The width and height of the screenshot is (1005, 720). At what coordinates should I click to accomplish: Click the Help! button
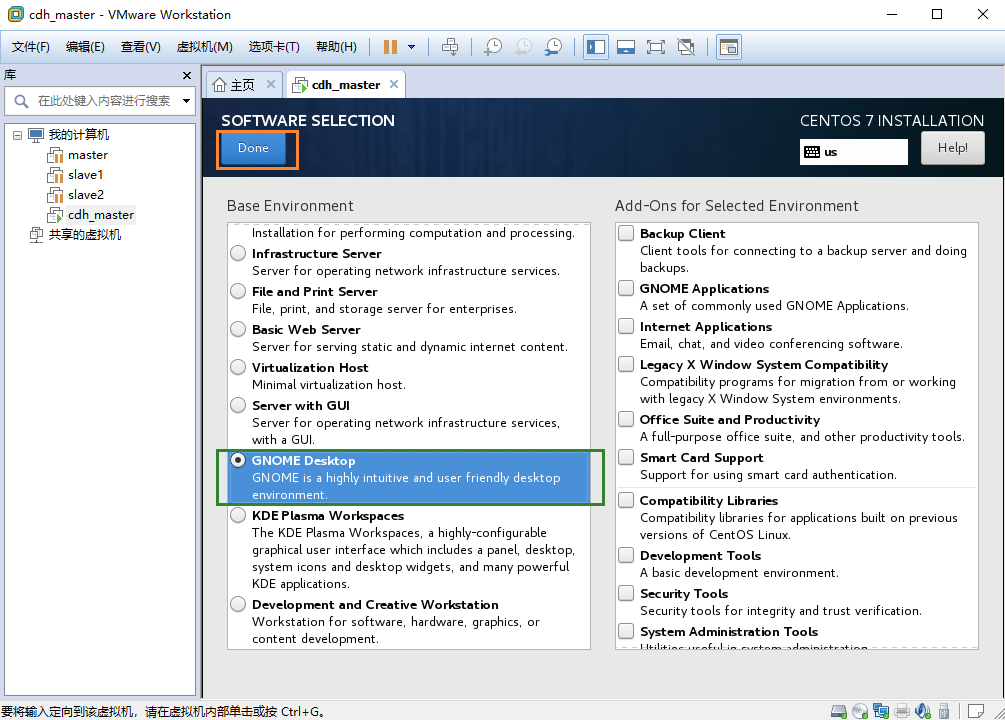[x=952, y=148]
